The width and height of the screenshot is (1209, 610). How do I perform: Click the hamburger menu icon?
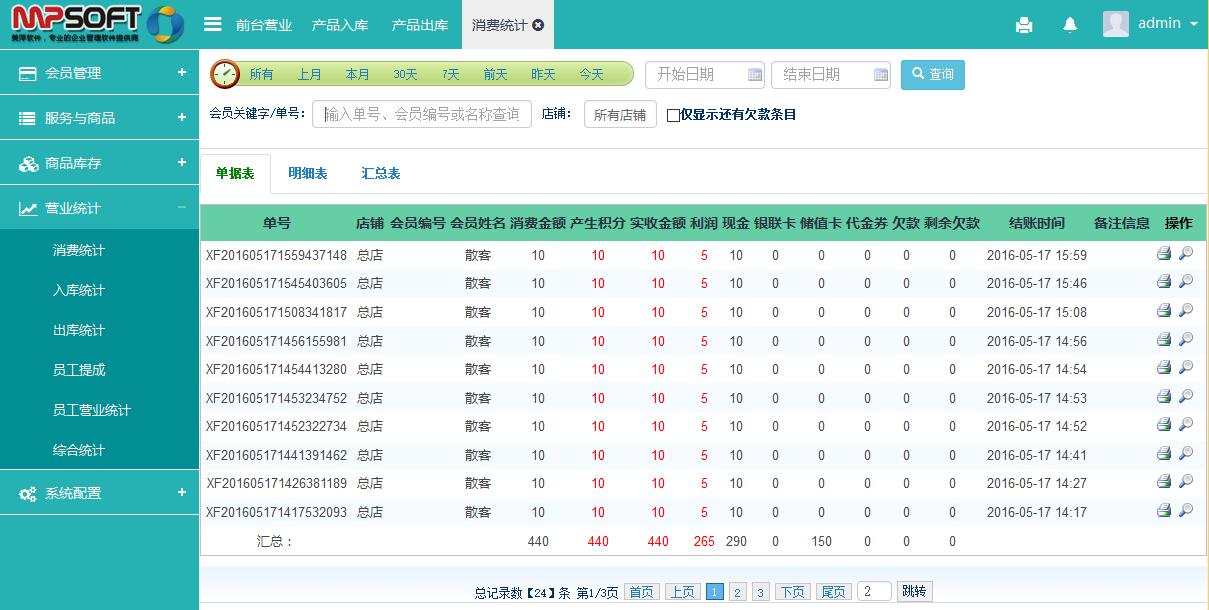pos(212,24)
